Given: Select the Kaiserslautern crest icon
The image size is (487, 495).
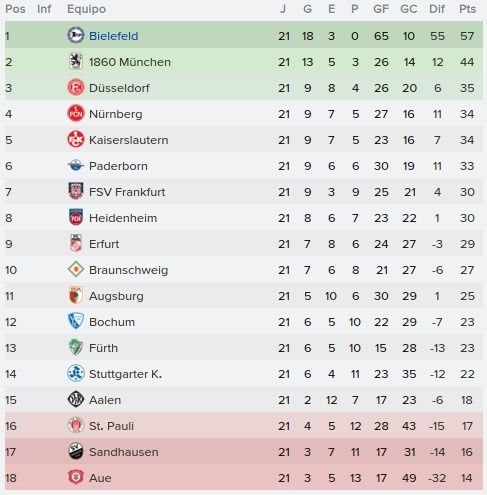Looking at the screenshot, I should pyautogui.click(x=76, y=140).
